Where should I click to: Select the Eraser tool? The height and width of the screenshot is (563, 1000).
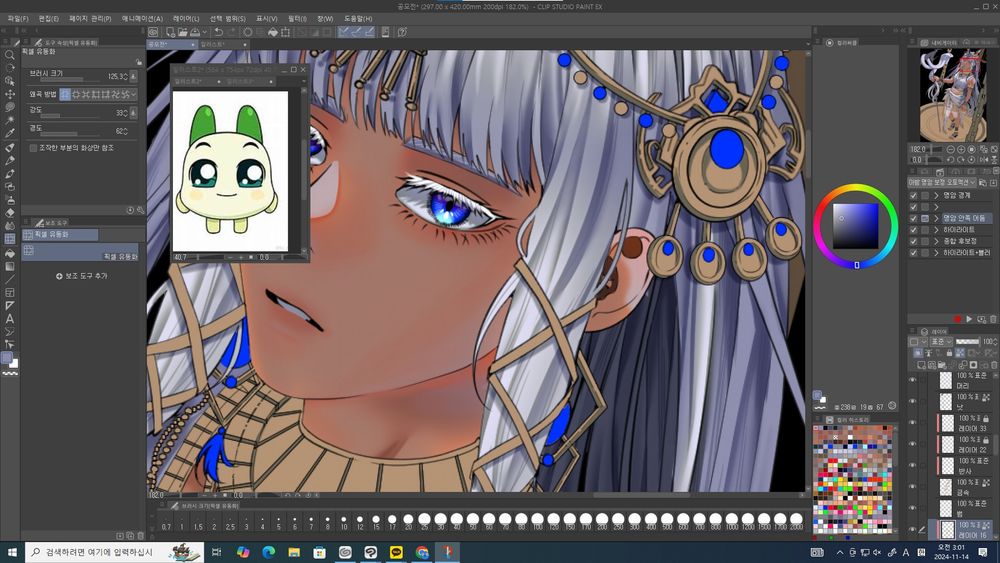coord(10,213)
